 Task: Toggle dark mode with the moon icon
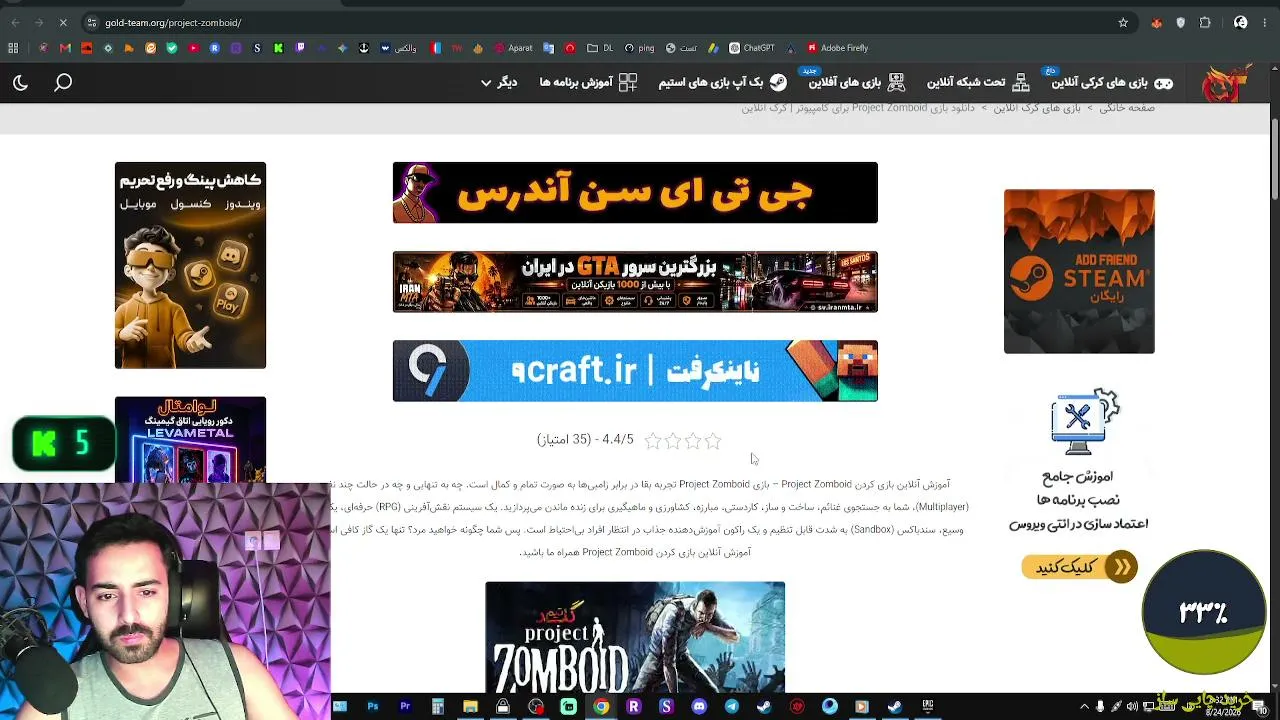tap(20, 83)
